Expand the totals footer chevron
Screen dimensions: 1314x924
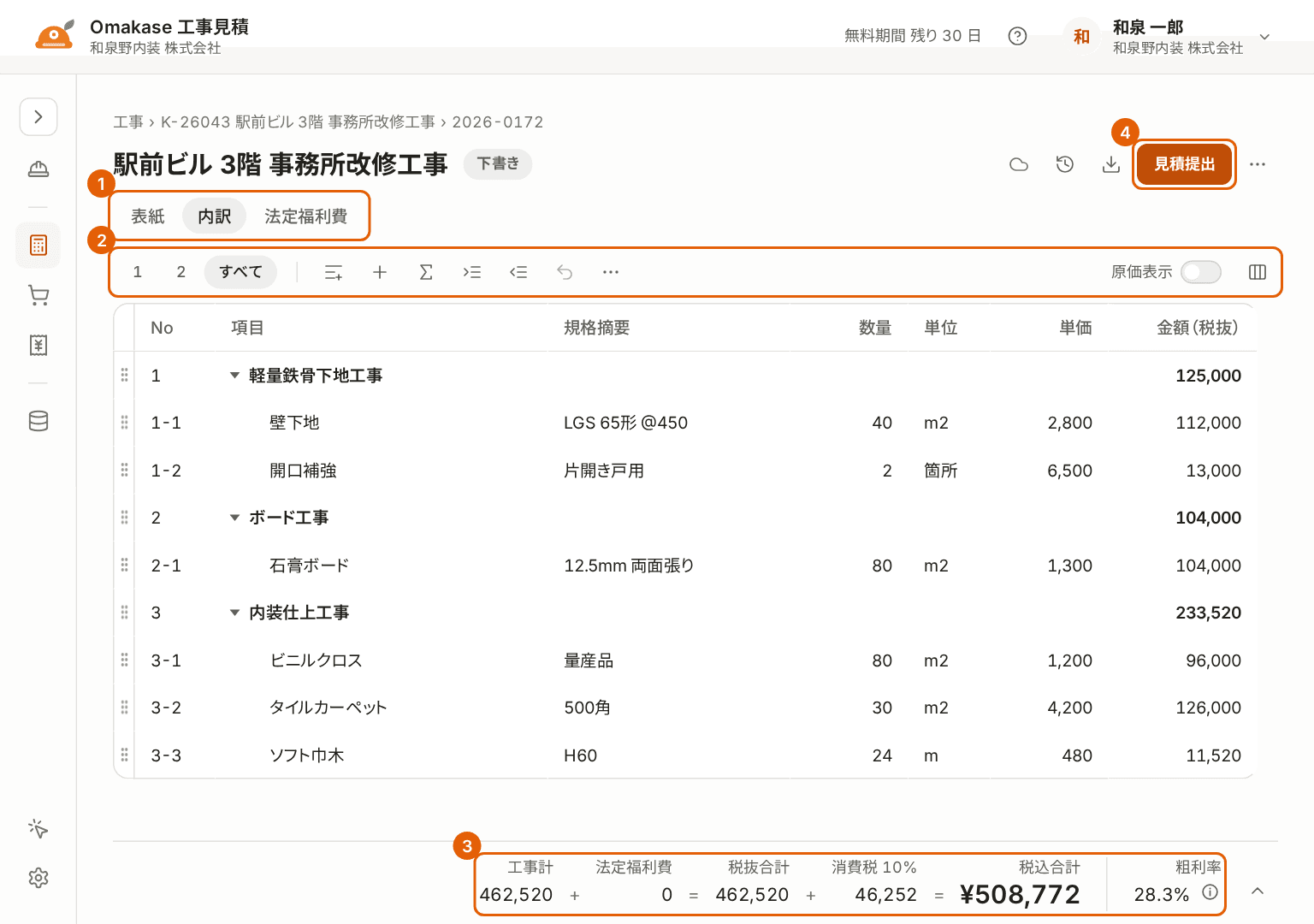tap(1258, 891)
